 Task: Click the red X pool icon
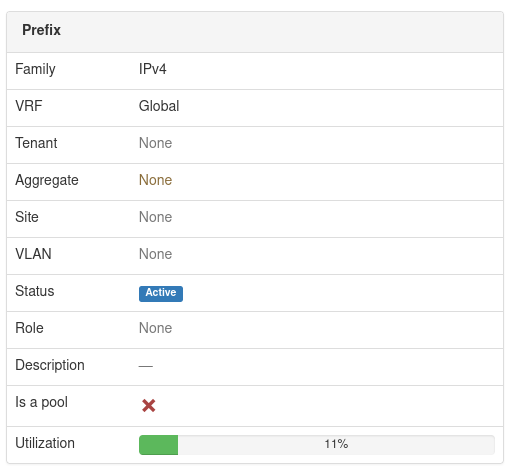coord(148,406)
